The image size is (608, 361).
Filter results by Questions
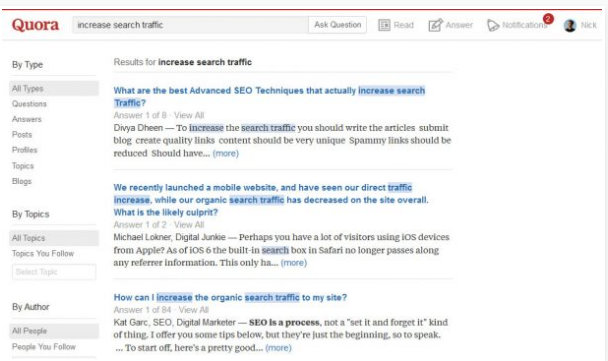[29, 104]
